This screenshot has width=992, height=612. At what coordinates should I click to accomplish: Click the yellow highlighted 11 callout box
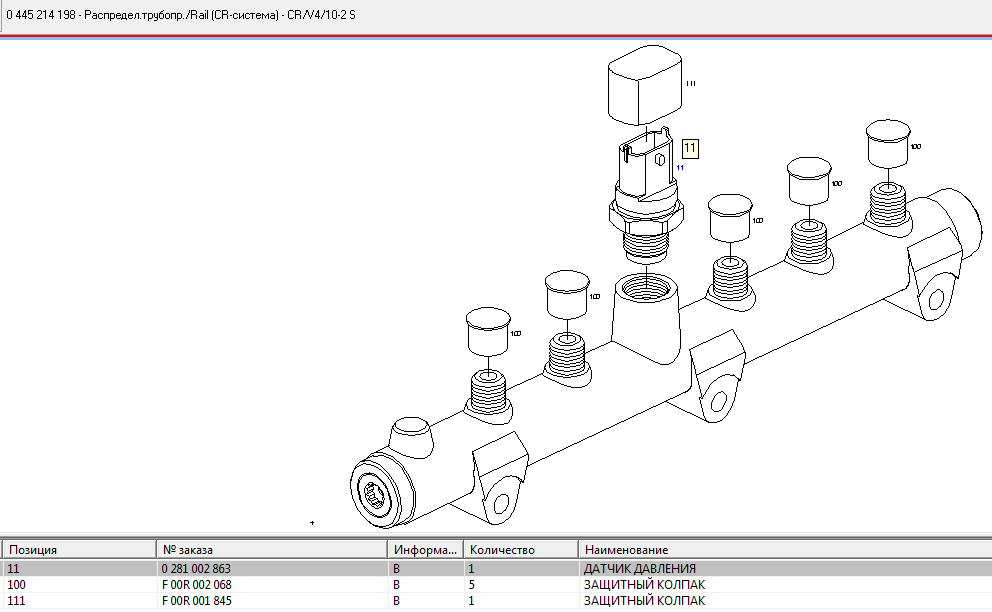(690, 148)
